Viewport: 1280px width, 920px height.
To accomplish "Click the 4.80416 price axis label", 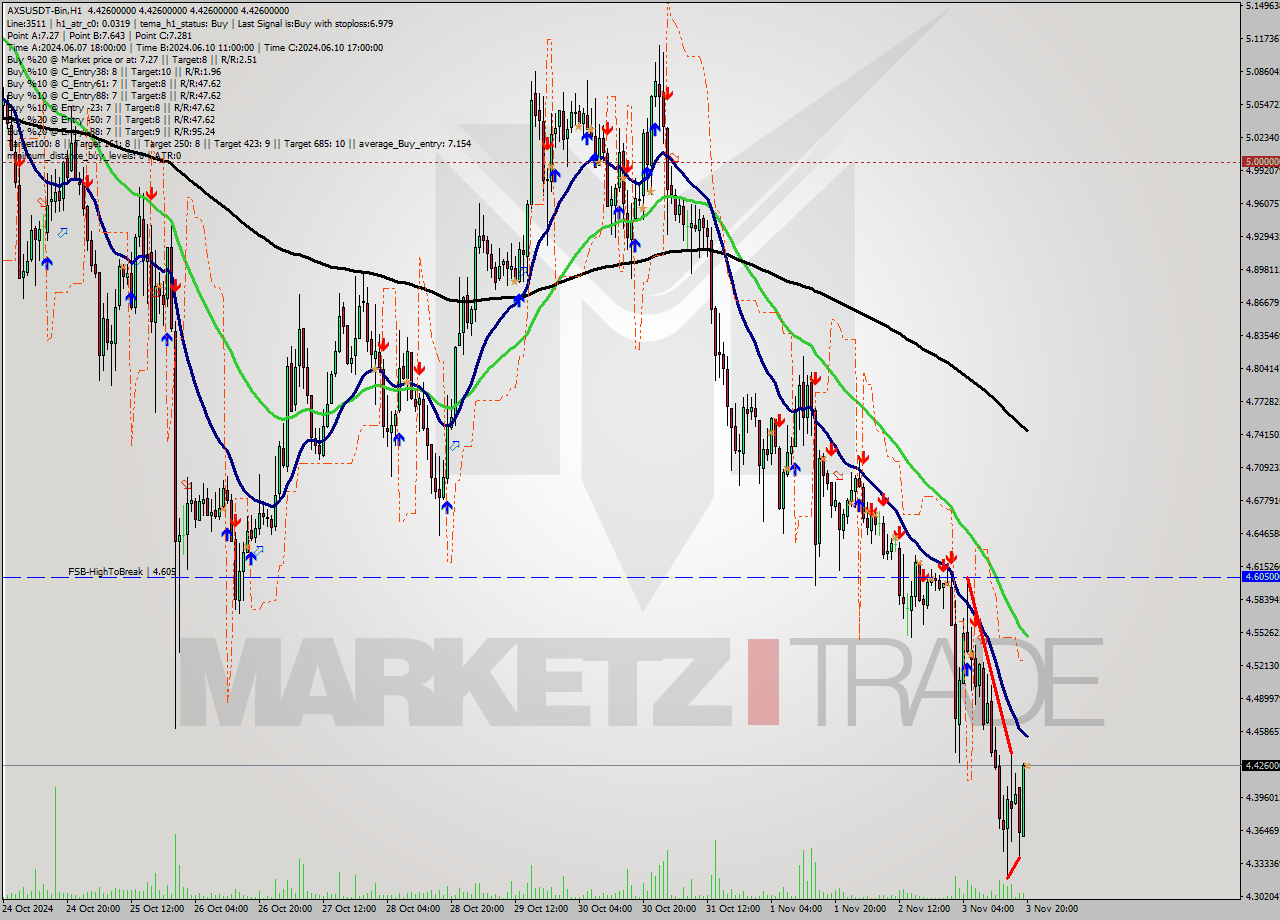I will click(1262, 369).
